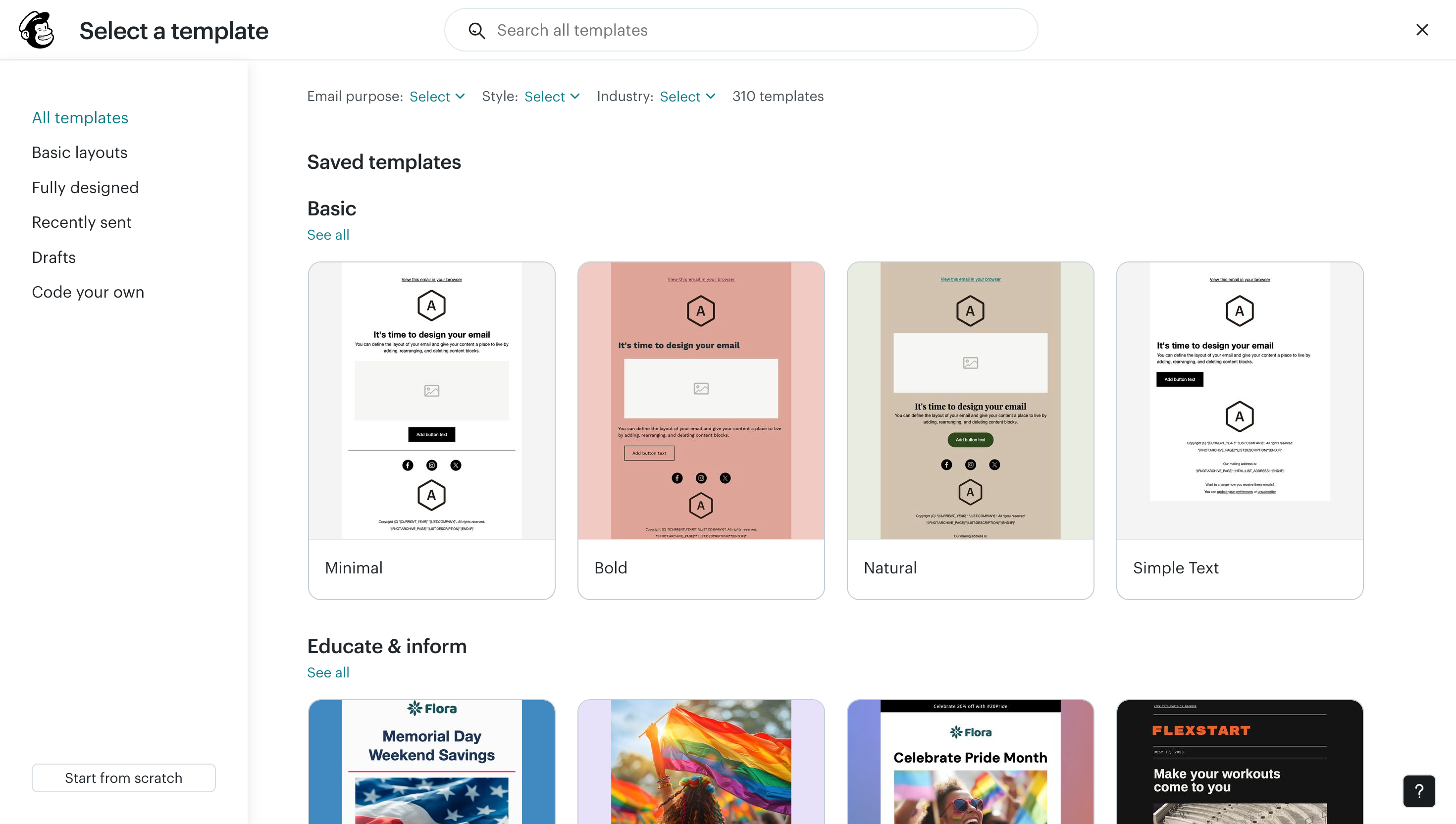Screen dimensions: 1456x824
Task: Click X social icon in Bold preview
Action: (725, 478)
